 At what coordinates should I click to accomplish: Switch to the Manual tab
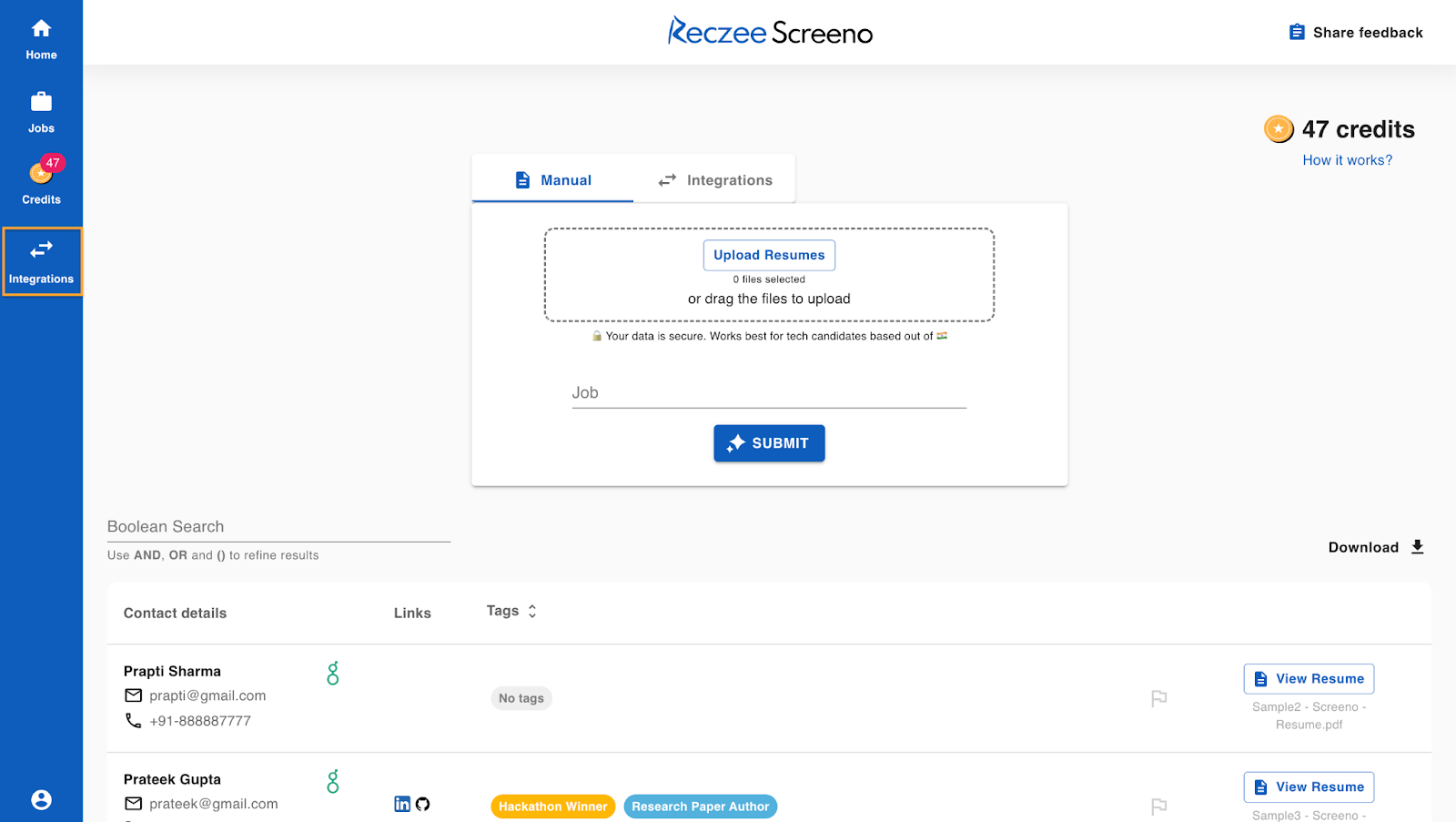(552, 180)
